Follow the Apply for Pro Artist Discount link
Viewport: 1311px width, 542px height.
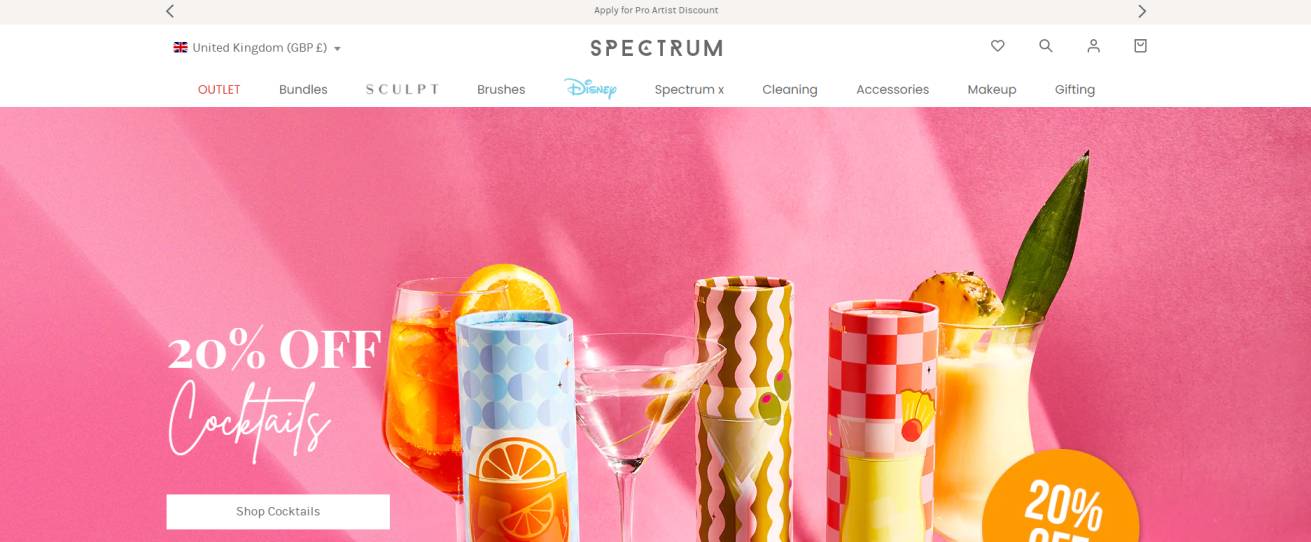pyautogui.click(x=656, y=10)
